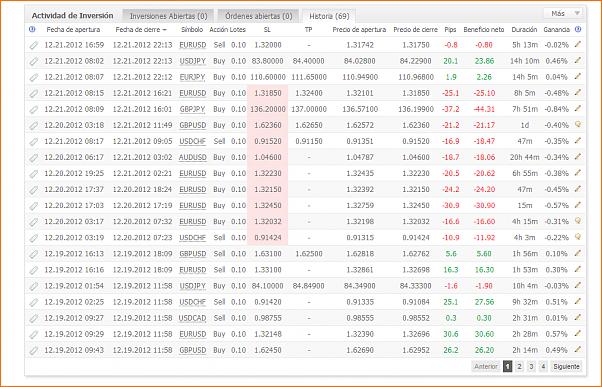Click the edit pencil on the EURJPY 0.04% row
Image resolution: width=602 pixels, height=387 pixels.
(577, 77)
